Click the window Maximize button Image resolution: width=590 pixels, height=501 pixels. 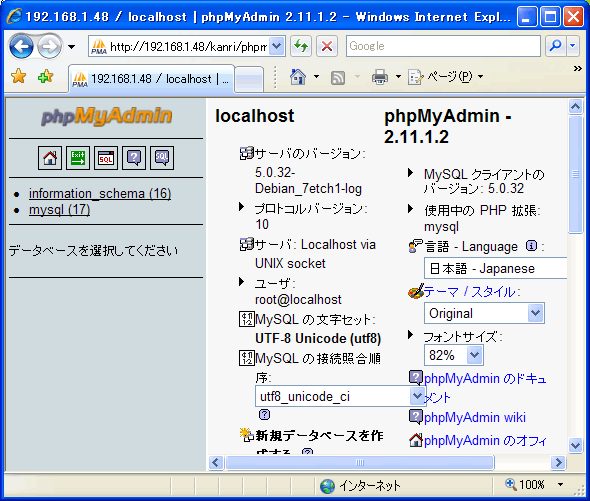point(550,17)
